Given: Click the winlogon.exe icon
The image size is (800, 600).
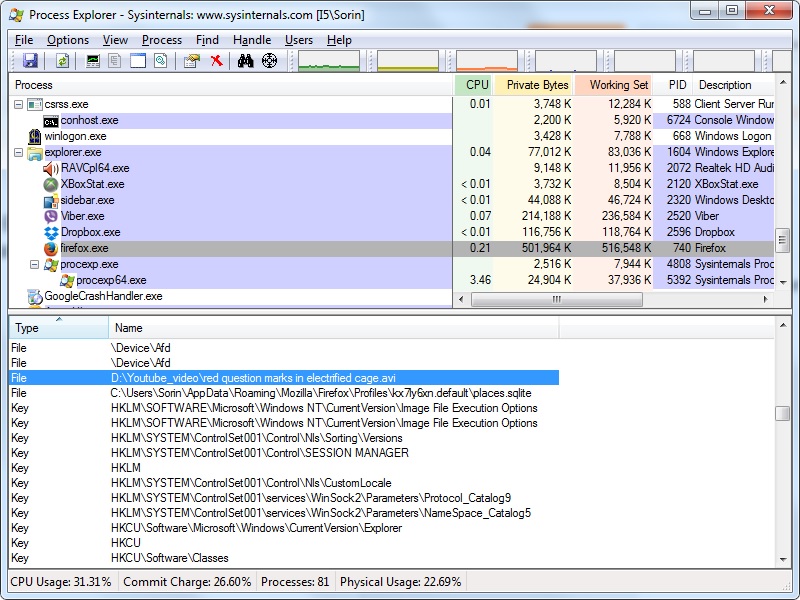Looking at the screenshot, I should [34, 136].
